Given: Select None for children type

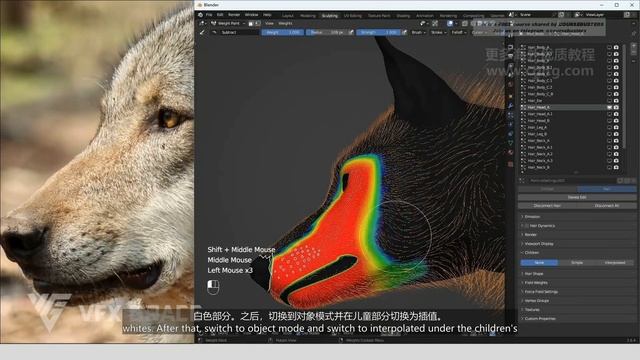Looking at the screenshot, I should point(539,262).
